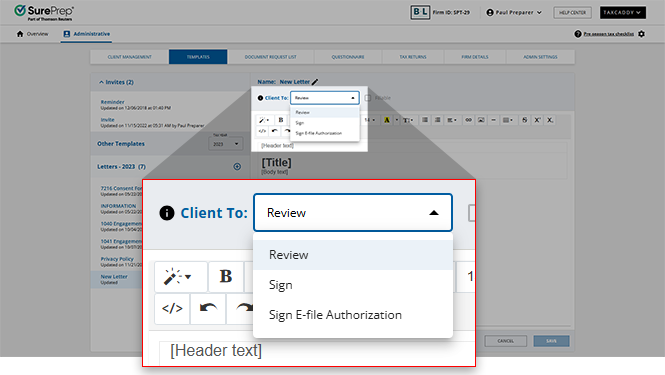Apply strikethrough formatting
Viewport: 665px width, 375px height.
coord(525,120)
